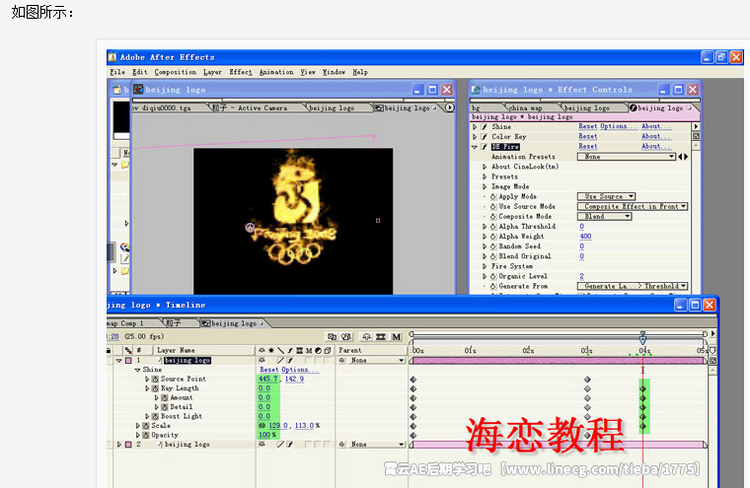This screenshot has width=750, height=488.
Task: Click the Detail property stopwatch icon
Action: tap(165, 407)
